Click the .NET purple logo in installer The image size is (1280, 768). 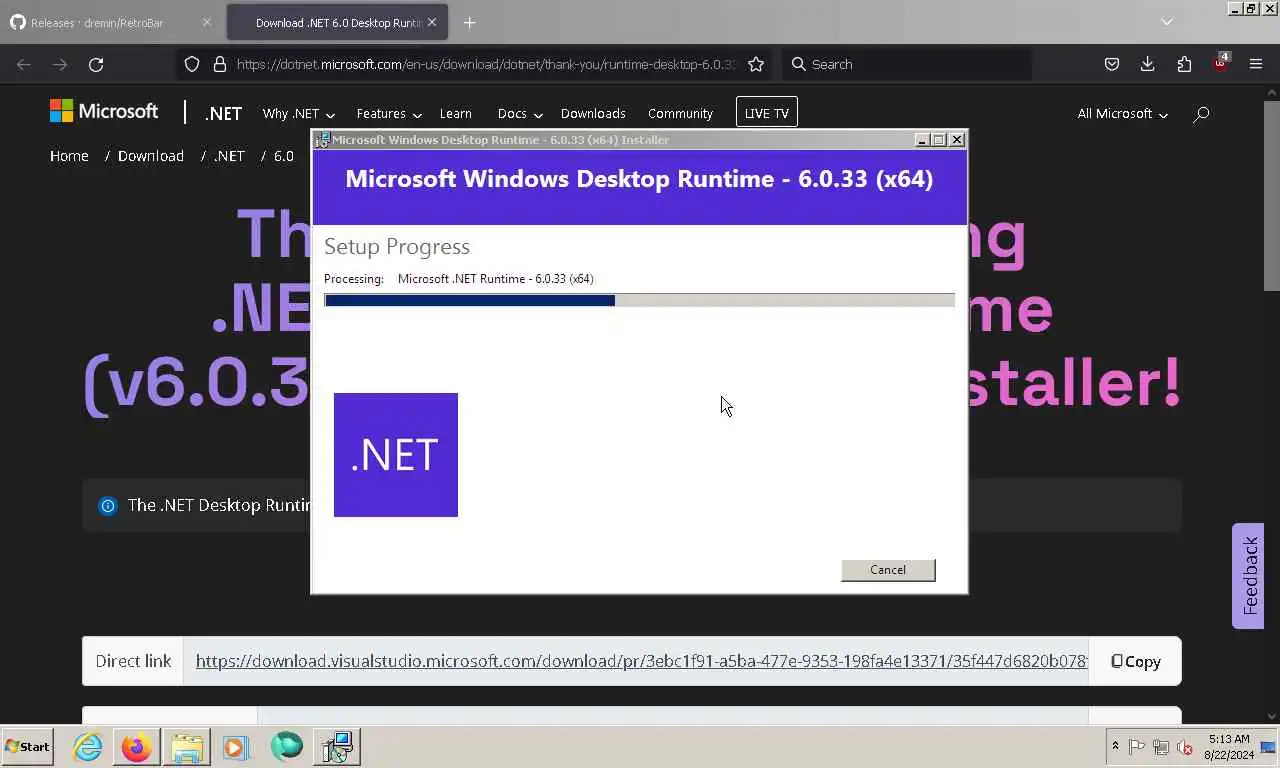pyautogui.click(x=396, y=455)
